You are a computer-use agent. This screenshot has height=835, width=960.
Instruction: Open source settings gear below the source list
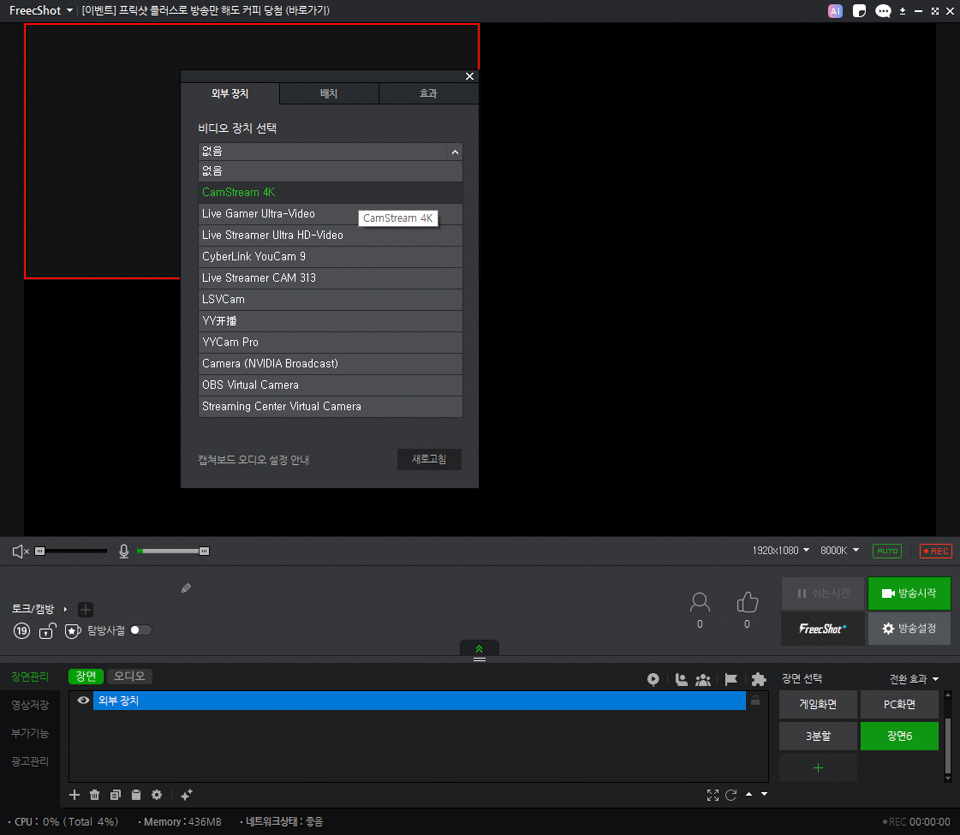(157, 795)
